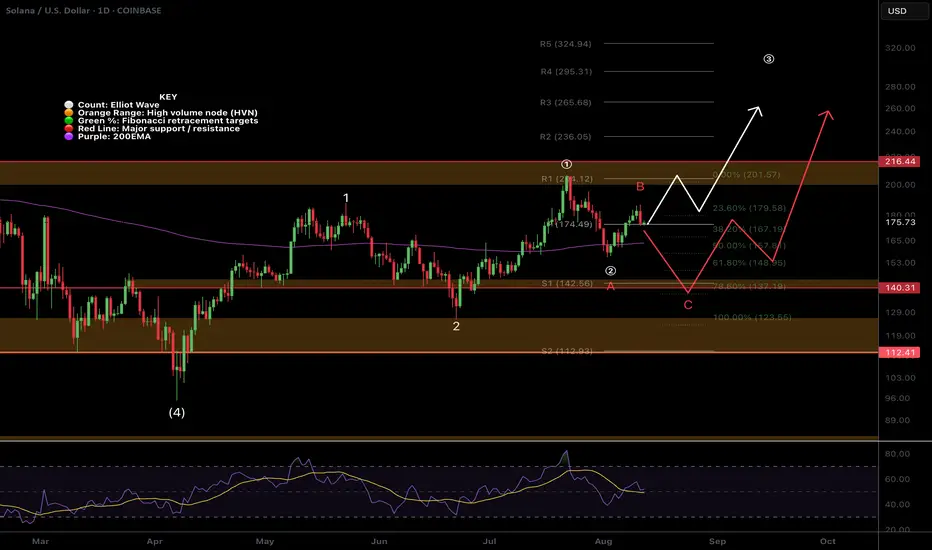Select the 216.44 red price label
Viewport: 932px width, 550px height.
point(899,162)
